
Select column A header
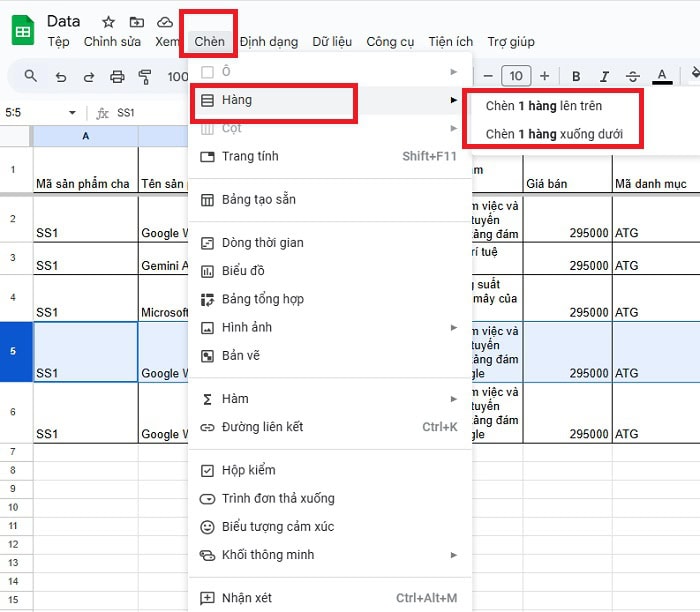pos(85,136)
